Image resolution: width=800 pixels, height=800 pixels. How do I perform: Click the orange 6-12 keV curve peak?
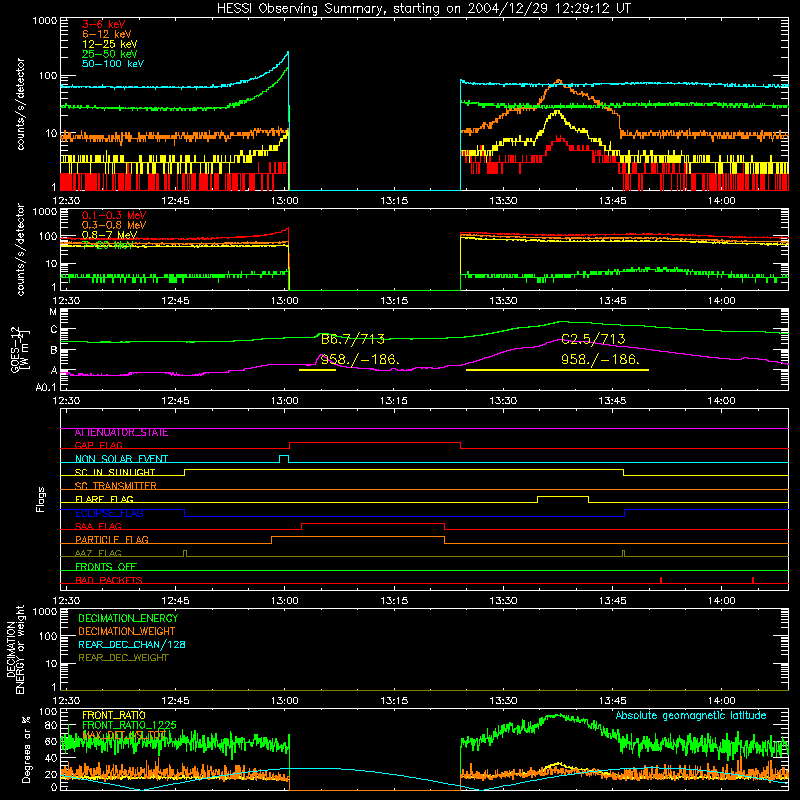[559, 81]
